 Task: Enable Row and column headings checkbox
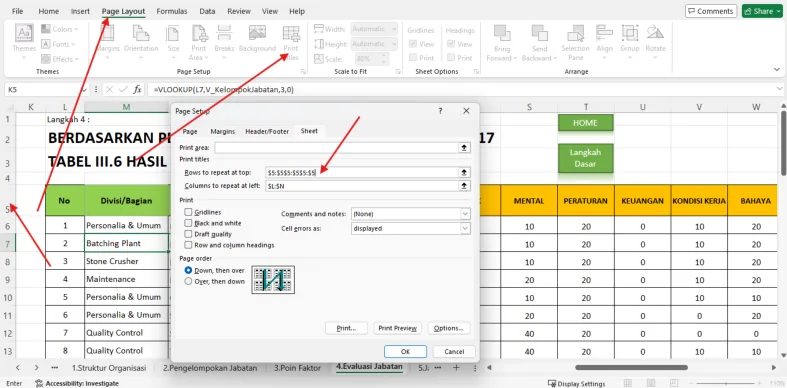(x=188, y=245)
